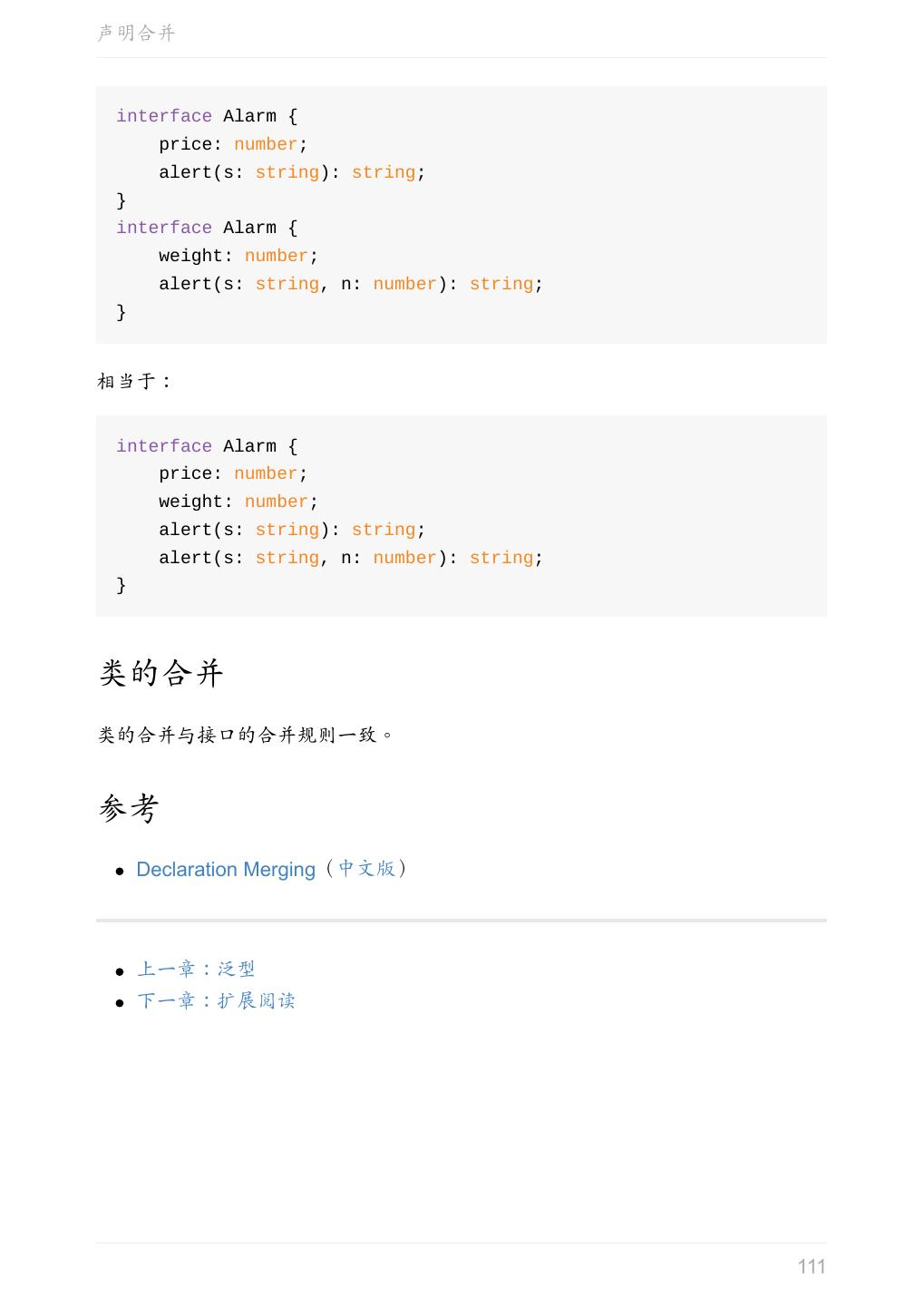This screenshot has width=924, height=1306.
Task: Click the 参考 section heading
Action: click(129, 808)
